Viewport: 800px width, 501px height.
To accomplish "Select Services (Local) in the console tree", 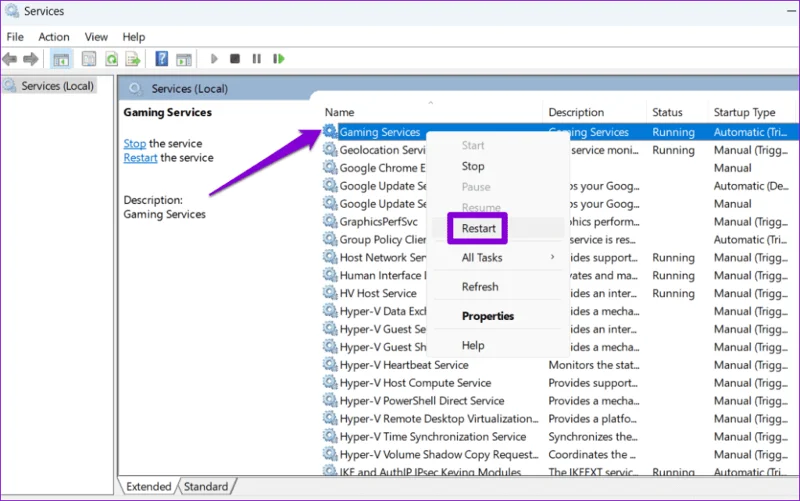I will click(57, 86).
